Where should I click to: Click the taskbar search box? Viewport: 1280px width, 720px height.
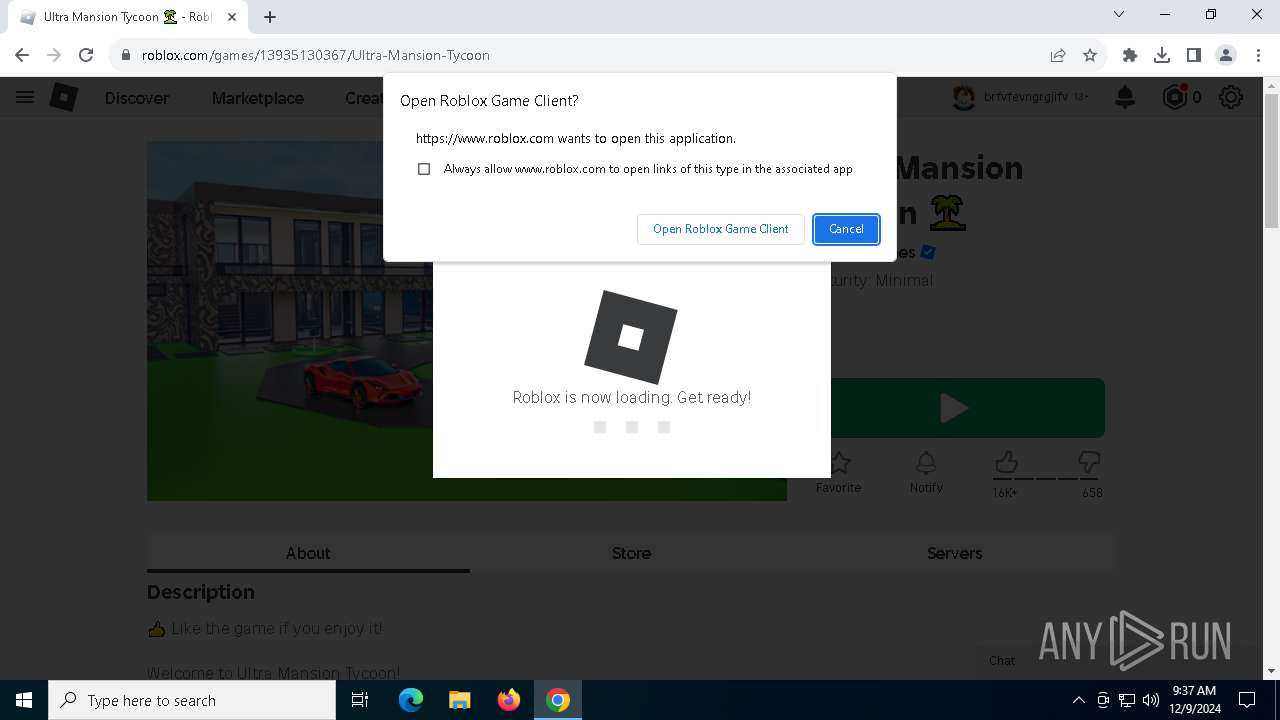(x=192, y=700)
